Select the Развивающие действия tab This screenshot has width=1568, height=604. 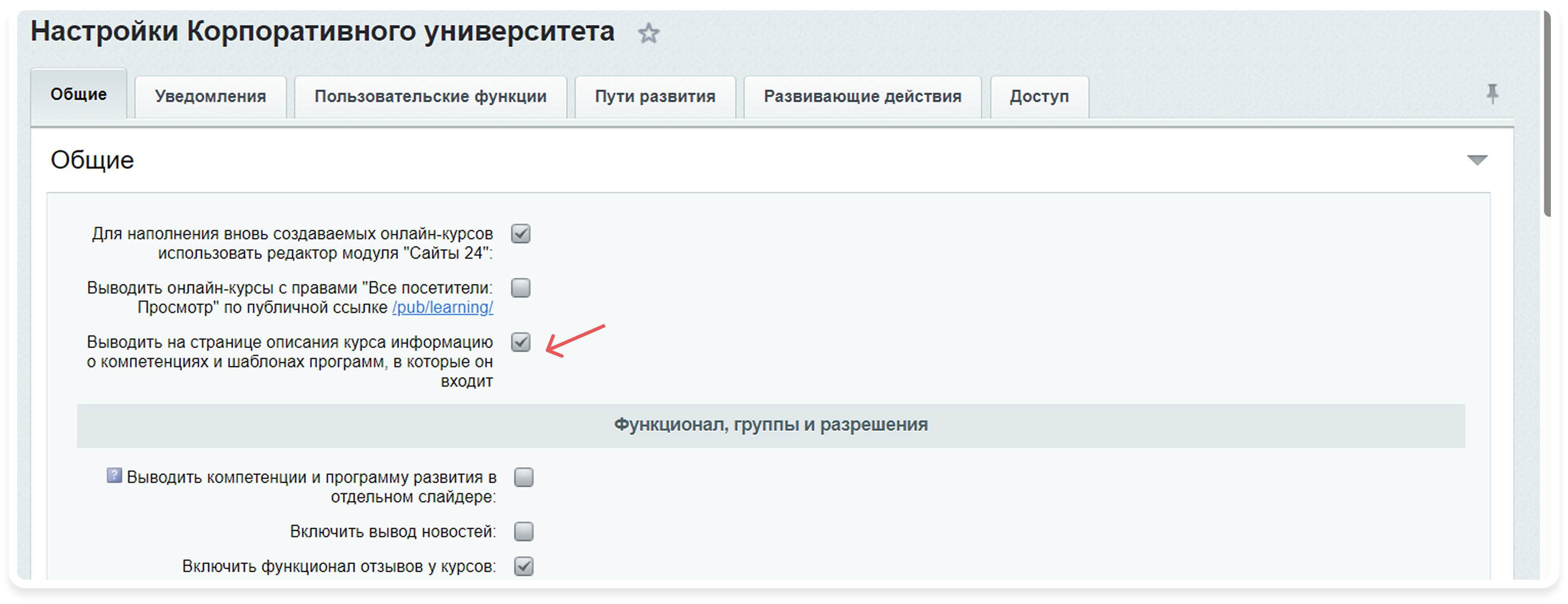pos(862,96)
